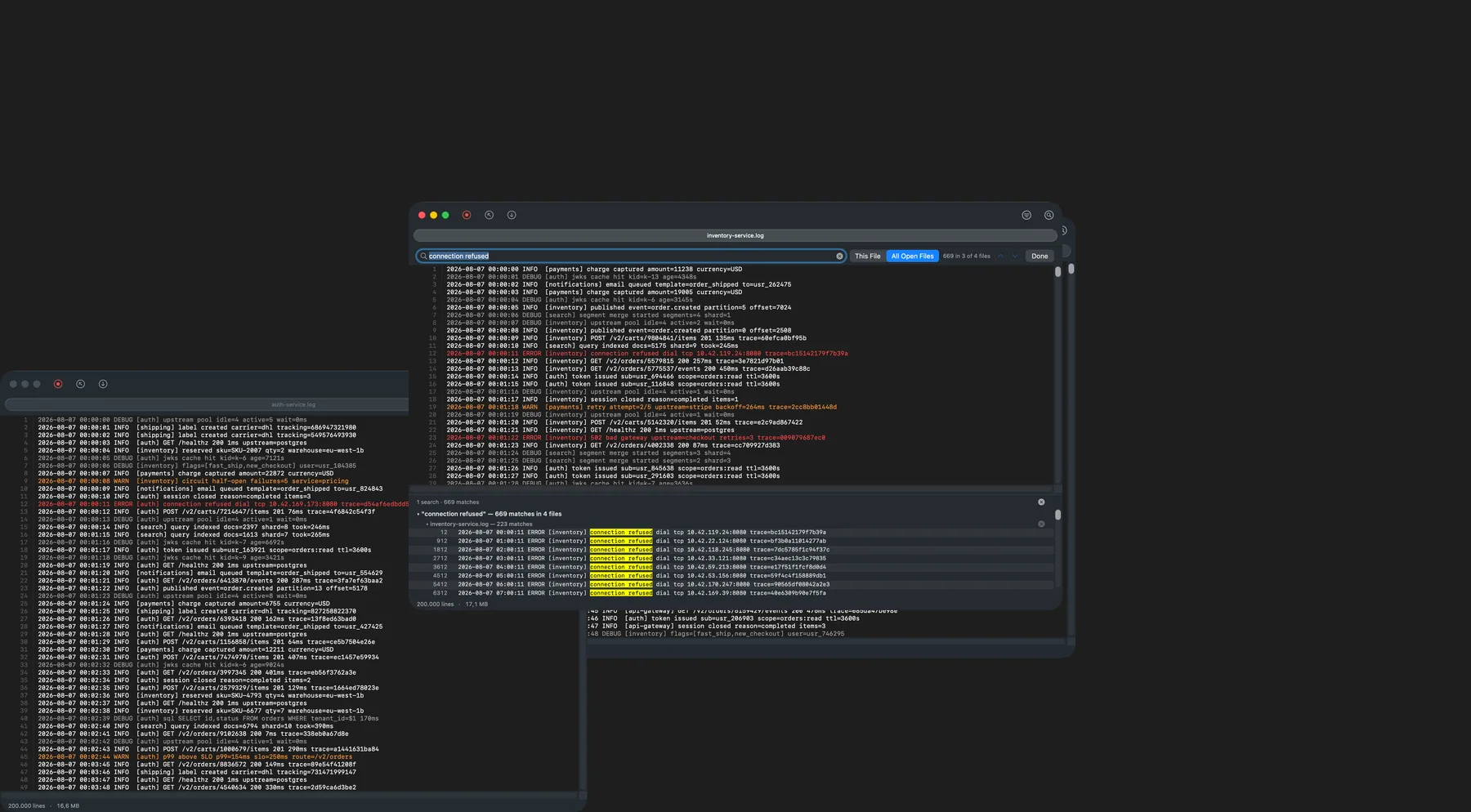Click the inventory reserved sku=SKU-2007 line
This screenshot has height=812, width=1471.
[x=201, y=450]
